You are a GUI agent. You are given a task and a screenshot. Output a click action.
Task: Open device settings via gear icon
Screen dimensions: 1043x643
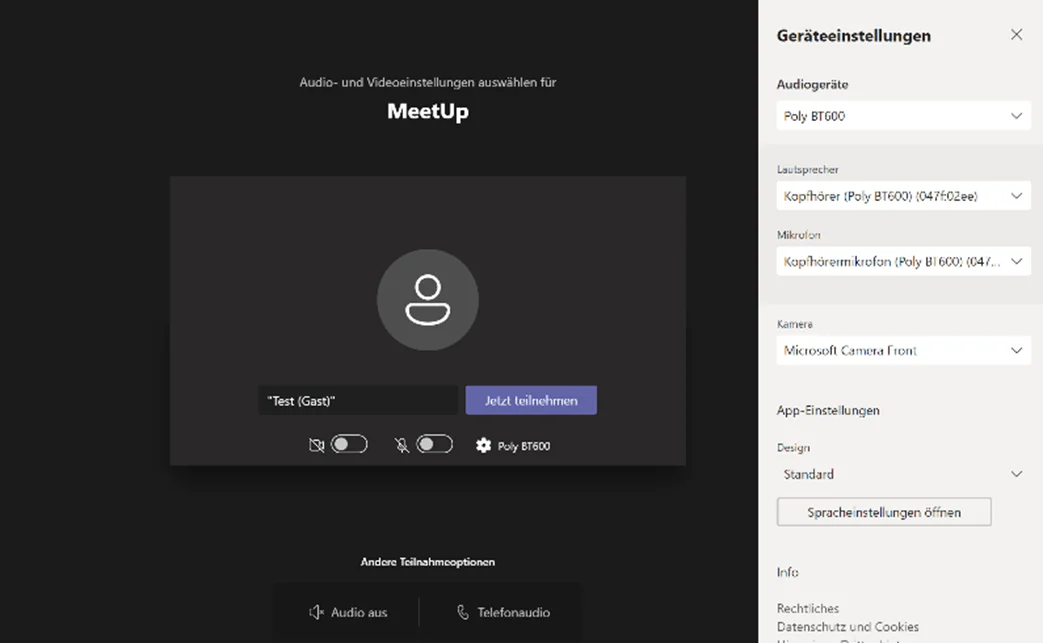(x=484, y=445)
